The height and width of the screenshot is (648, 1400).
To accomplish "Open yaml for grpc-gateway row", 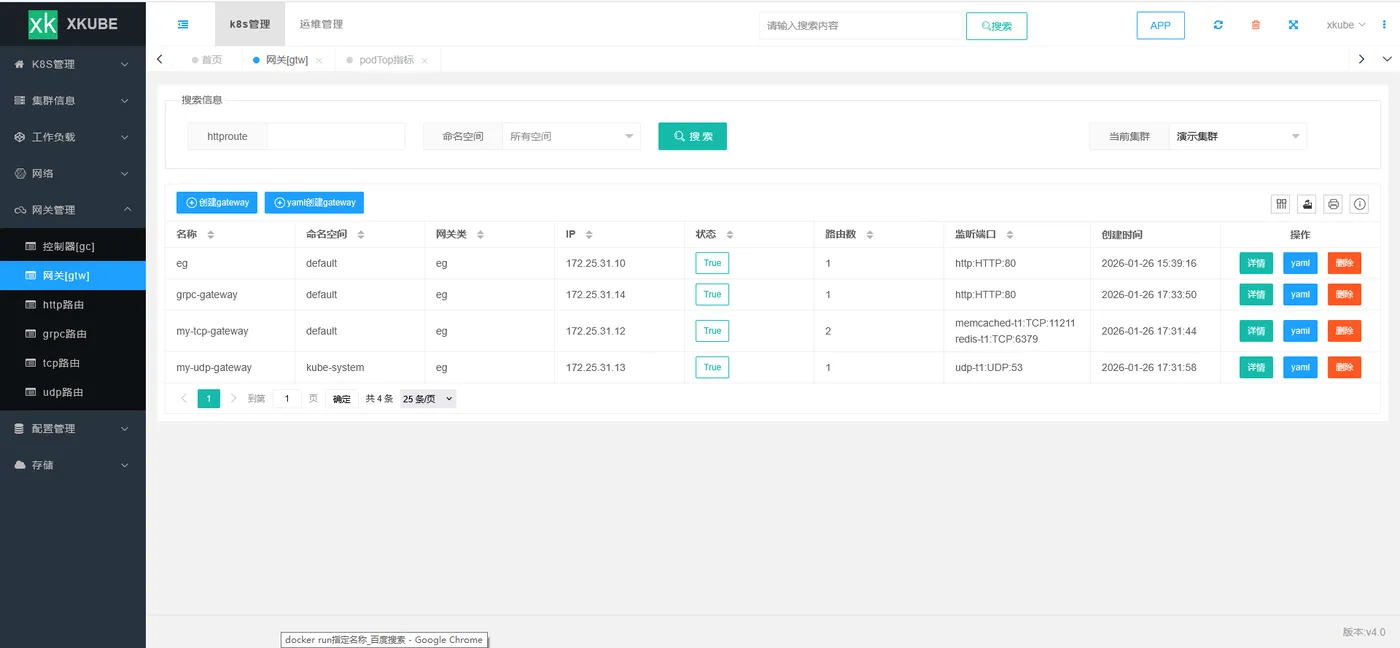I will point(1300,294).
